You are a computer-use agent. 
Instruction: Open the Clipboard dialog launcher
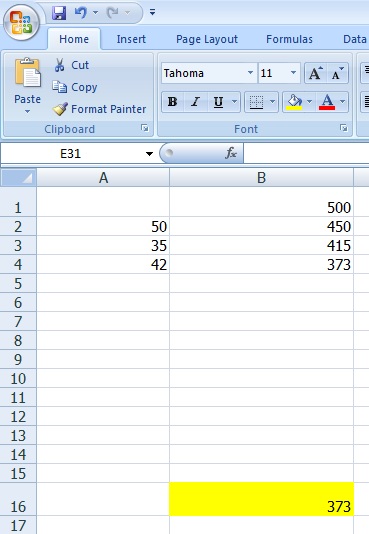145,128
